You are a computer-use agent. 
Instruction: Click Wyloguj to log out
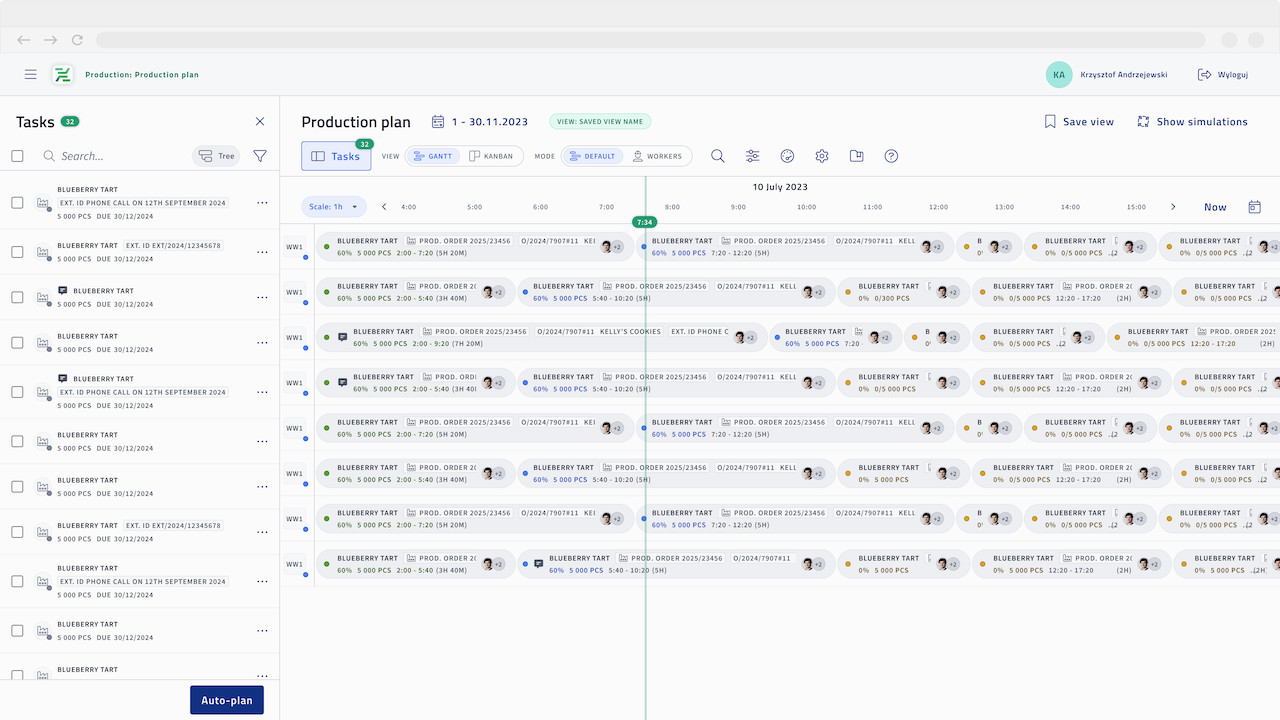[x=1223, y=75]
